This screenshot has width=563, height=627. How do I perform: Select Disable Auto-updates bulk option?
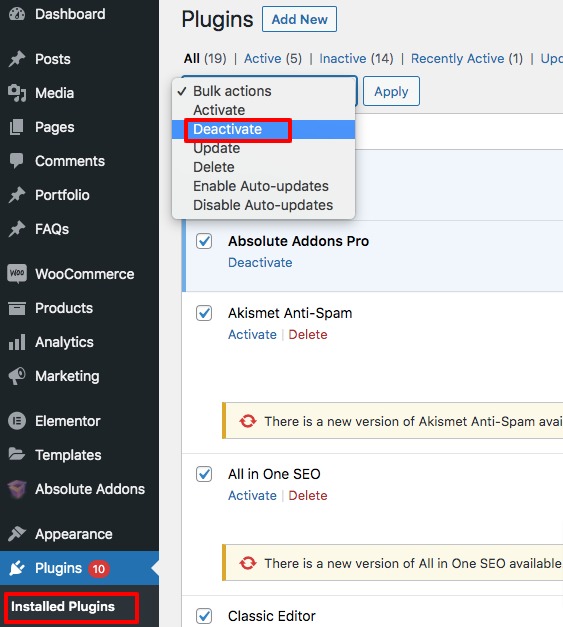[x=264, y=205]
